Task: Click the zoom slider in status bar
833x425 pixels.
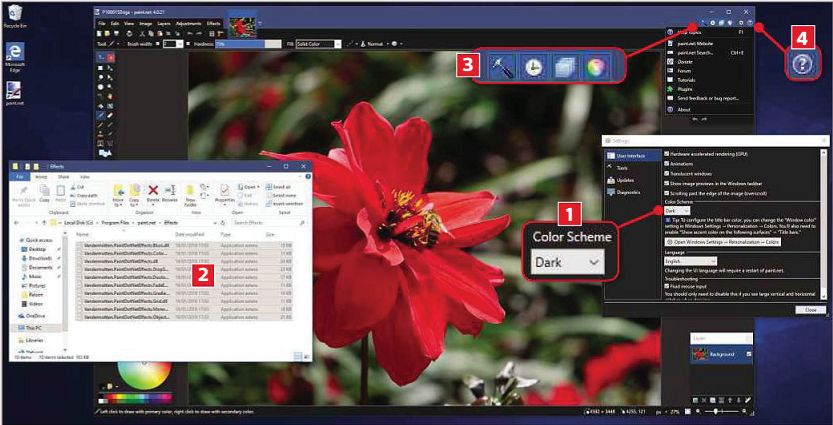Action: coord(721,412)
